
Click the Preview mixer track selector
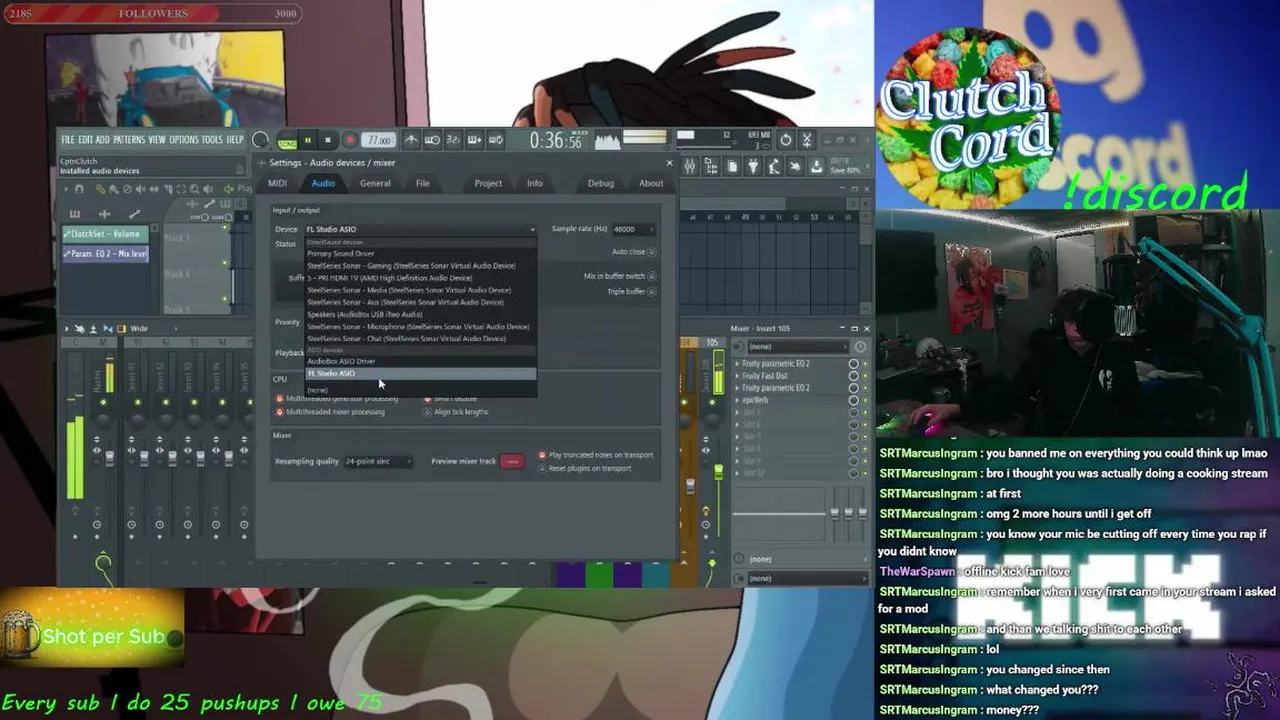(511, 461)
